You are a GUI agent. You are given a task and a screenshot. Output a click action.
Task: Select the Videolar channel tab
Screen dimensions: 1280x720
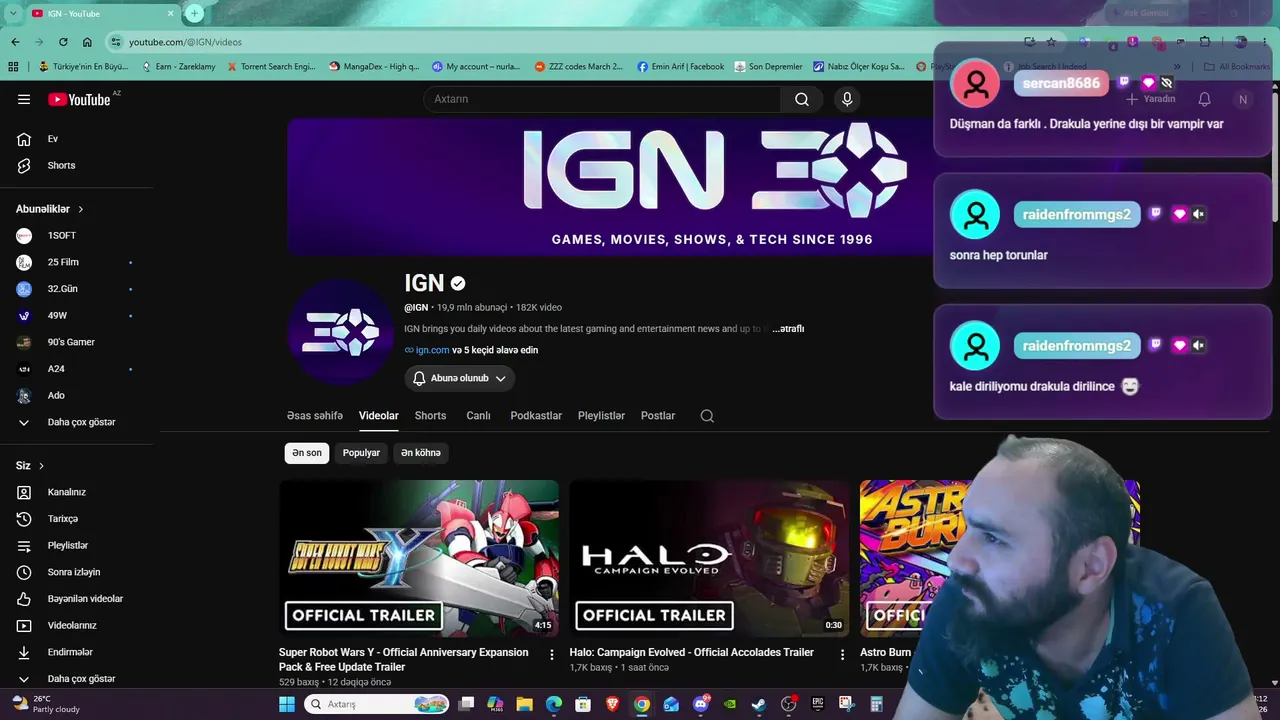pos(379,416)
